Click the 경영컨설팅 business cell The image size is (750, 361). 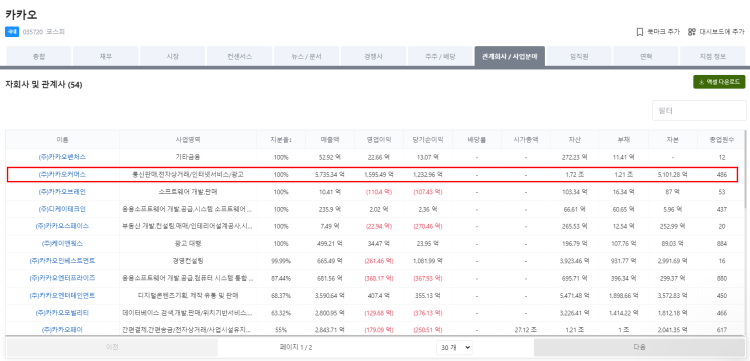pos(188,261)
